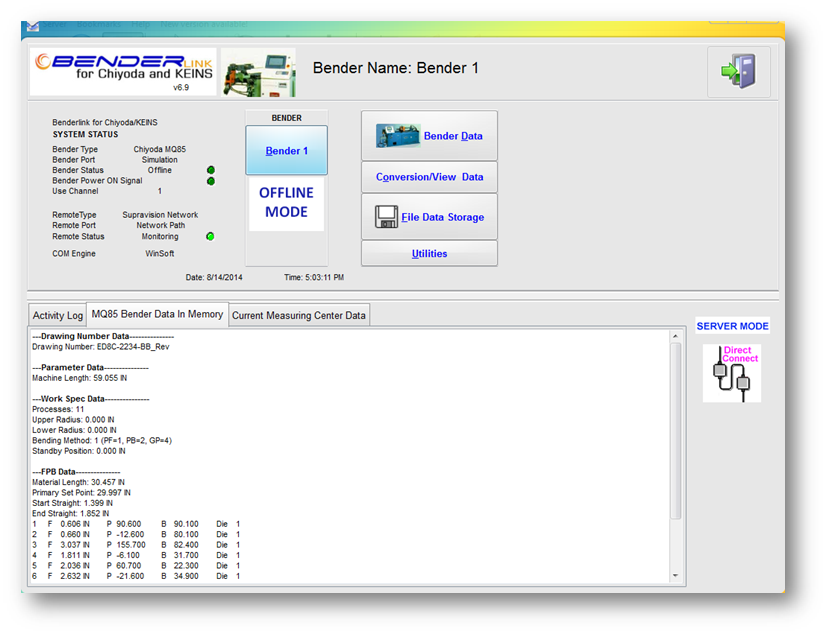827x635 pixels.
Task: Click the bender machine photo thumbnail
Action: (258, 72)
